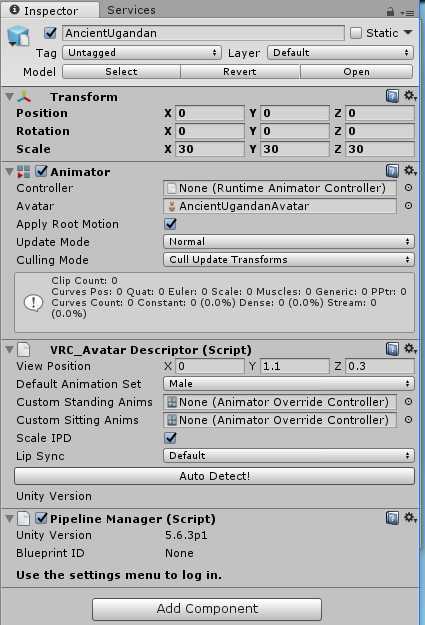
Task: Click the Add Component button
Action: coord(207,609)
